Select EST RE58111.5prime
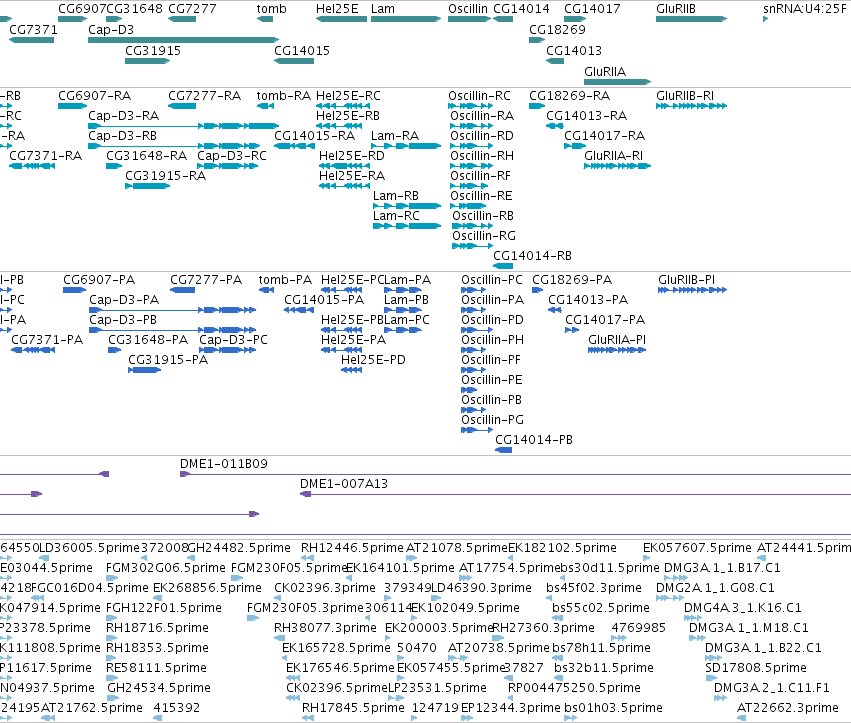 click(x=112, y=678)
